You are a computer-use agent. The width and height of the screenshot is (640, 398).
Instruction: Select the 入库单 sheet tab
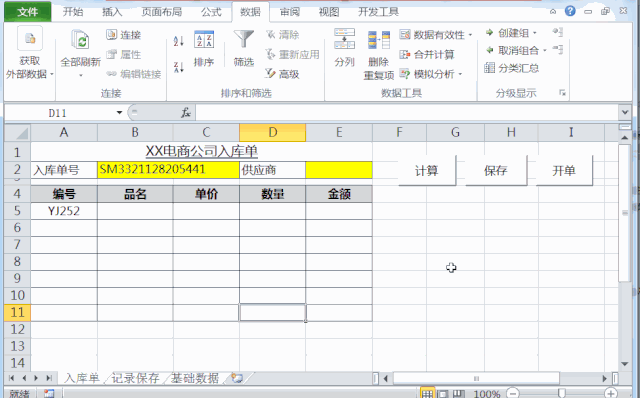pos(82,378)
